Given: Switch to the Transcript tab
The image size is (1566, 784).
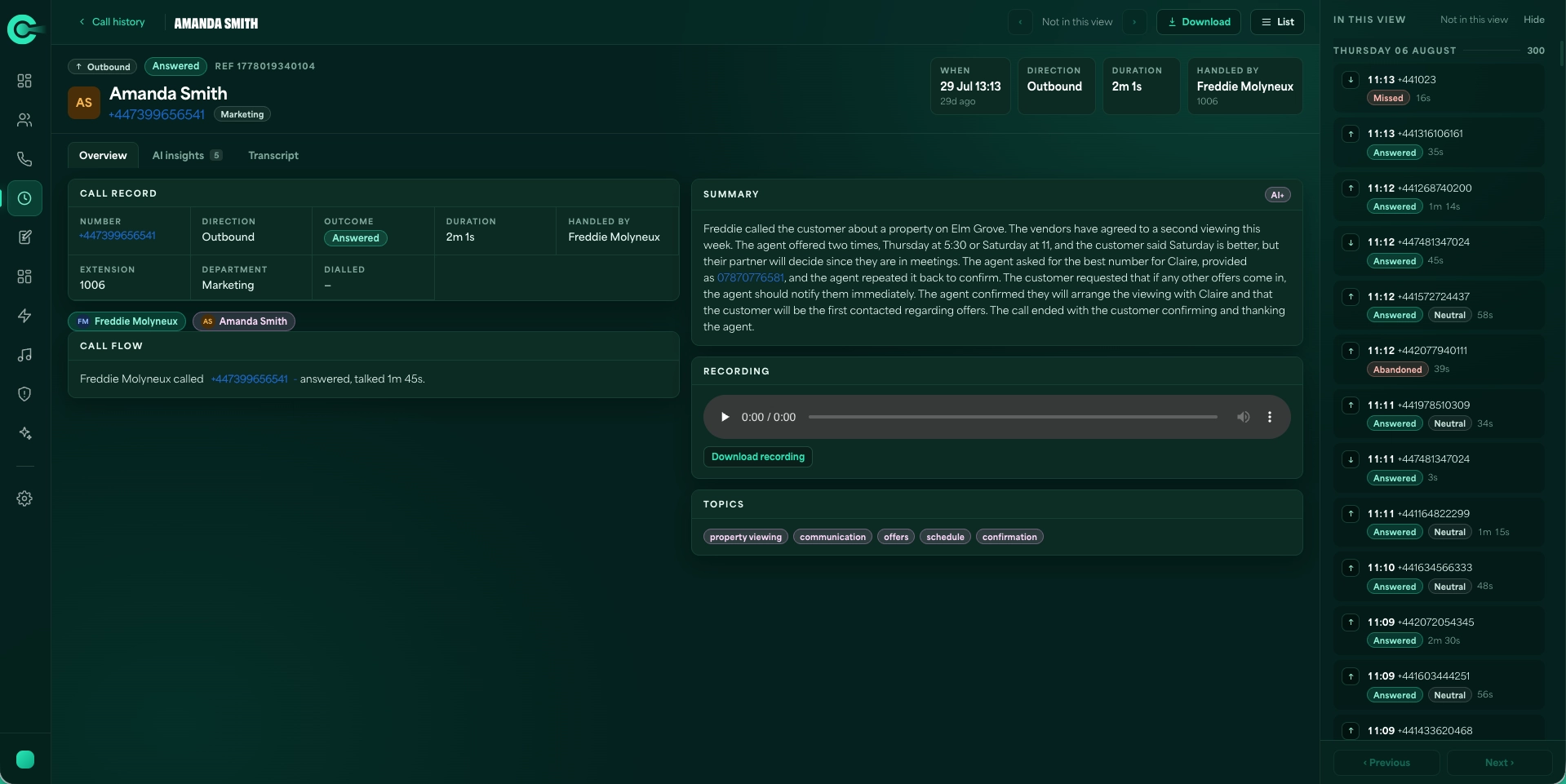Looking at the screenshot, I should [x=273, y=156].
